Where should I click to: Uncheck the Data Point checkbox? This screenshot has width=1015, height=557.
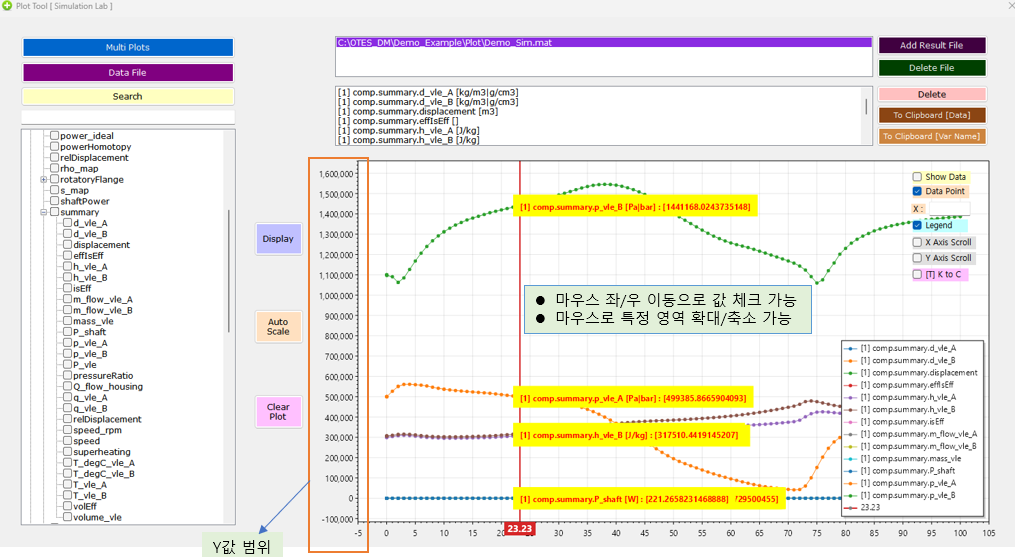pos(917,191)
